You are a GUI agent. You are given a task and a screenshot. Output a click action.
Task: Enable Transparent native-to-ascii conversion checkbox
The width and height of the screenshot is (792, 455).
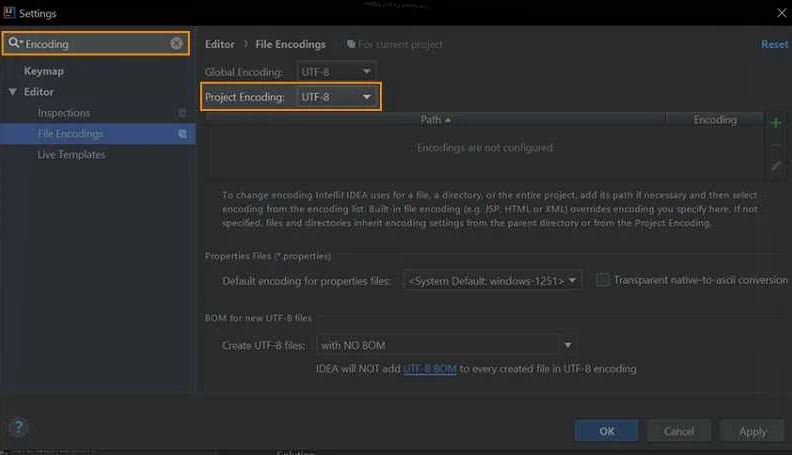(603, 280)
